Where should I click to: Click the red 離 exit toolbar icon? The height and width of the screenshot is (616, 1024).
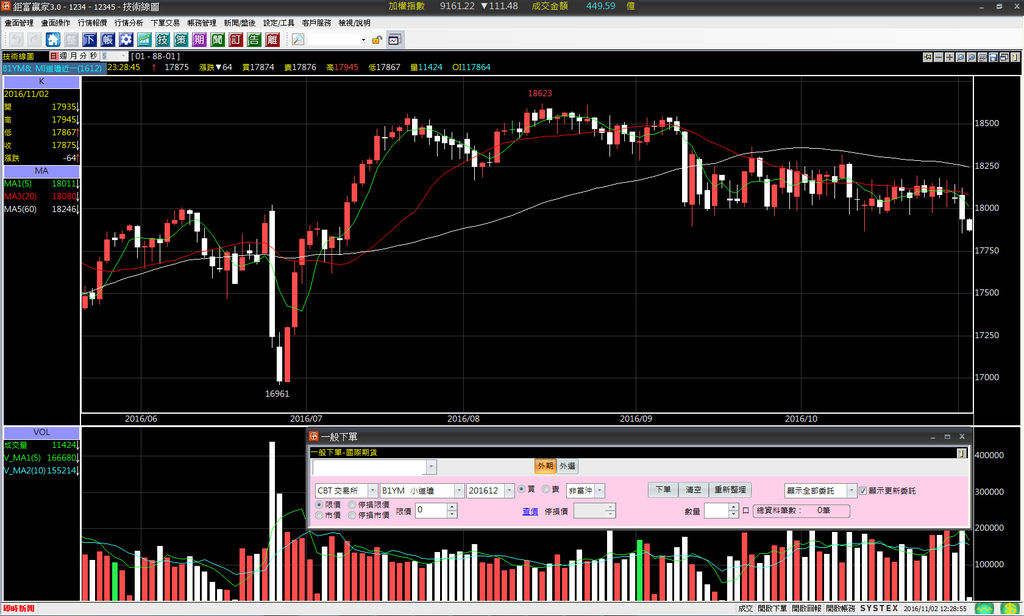click(272, 40)
